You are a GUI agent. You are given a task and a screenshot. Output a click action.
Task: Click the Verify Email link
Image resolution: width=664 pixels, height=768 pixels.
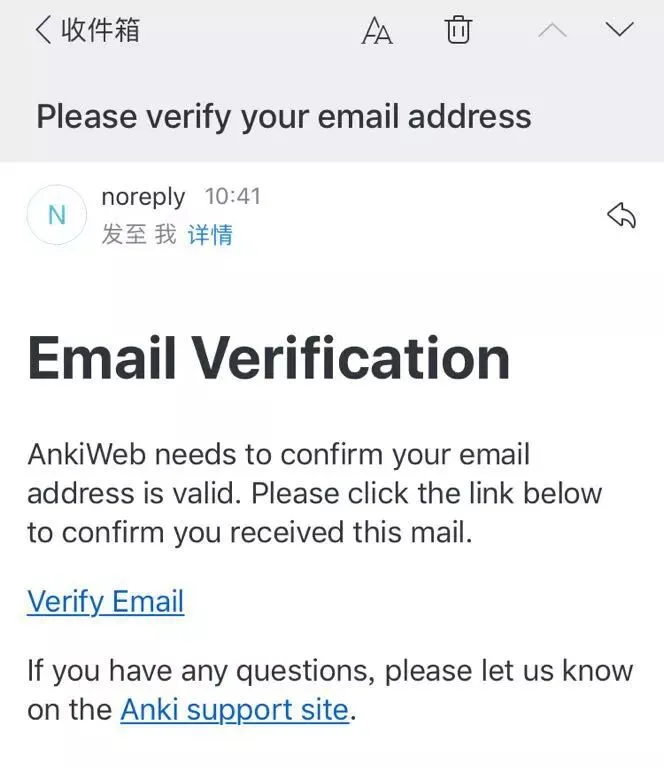pos(105,602)
